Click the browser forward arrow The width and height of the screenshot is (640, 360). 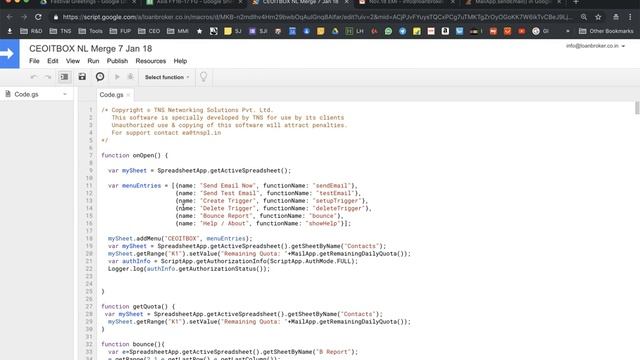(x=24, y=17)
